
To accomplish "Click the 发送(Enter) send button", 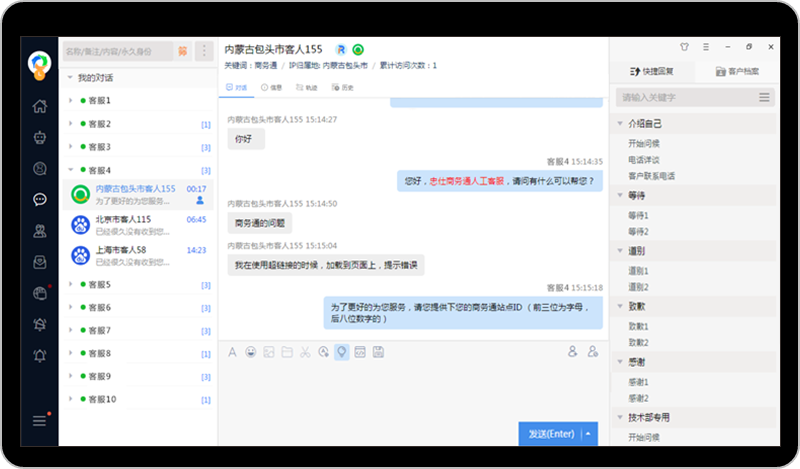I will (550, 433).
